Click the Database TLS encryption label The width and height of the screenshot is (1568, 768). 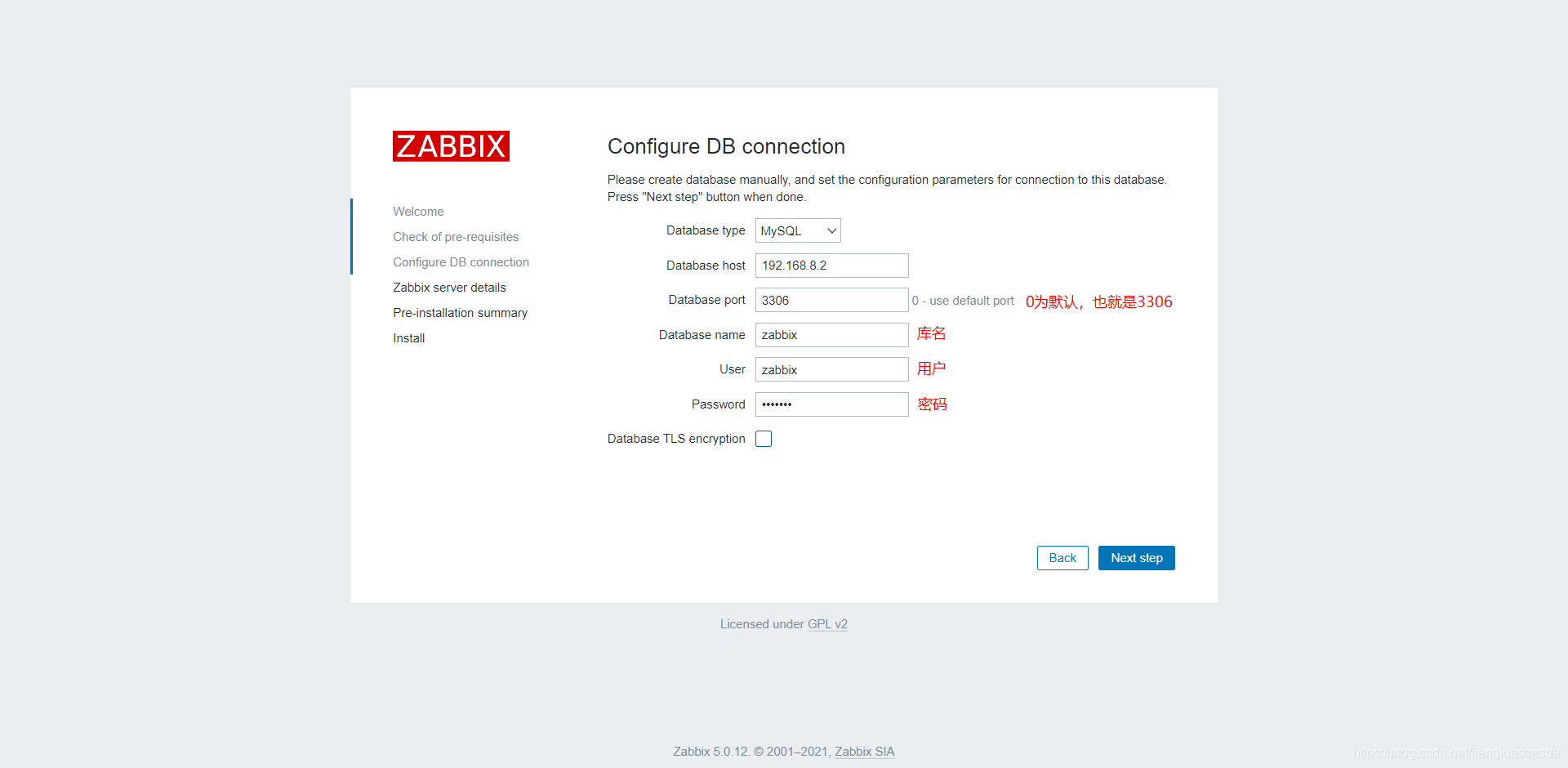click(676, 439)
